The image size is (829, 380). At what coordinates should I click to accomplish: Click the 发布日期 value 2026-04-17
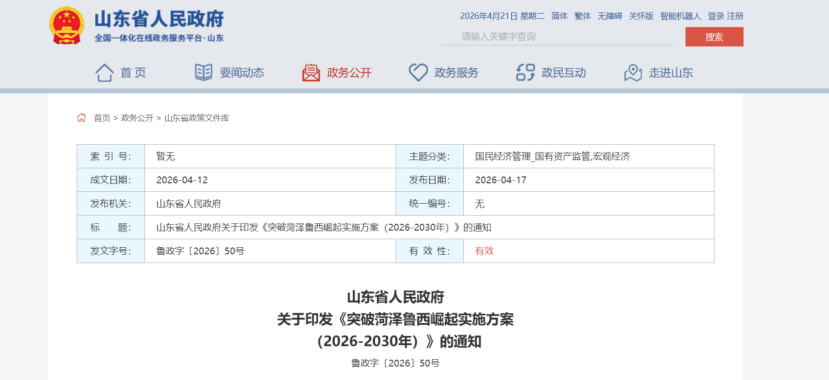click(x=501, y=180)
